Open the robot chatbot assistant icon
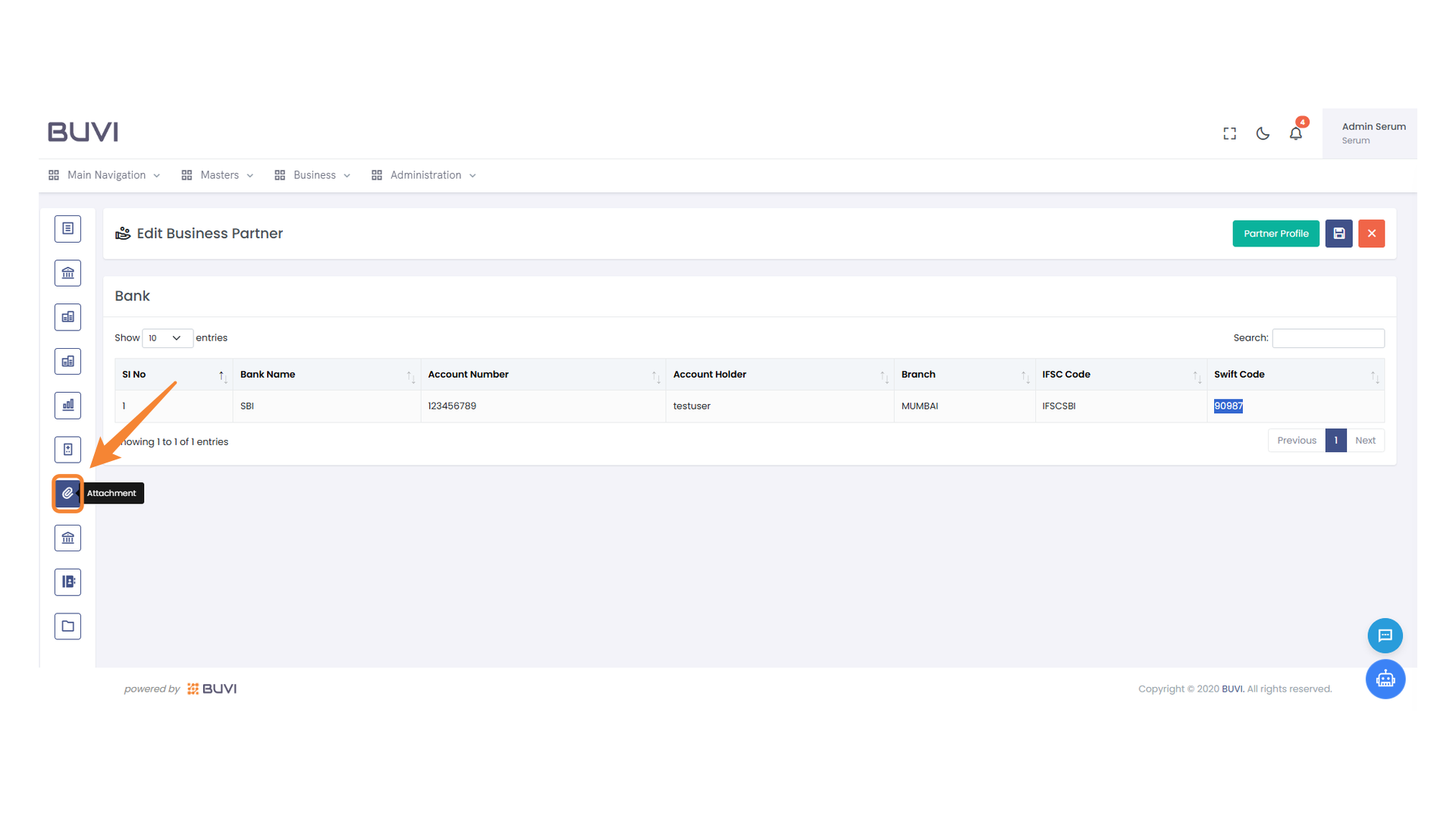 tap(1385, 679)
